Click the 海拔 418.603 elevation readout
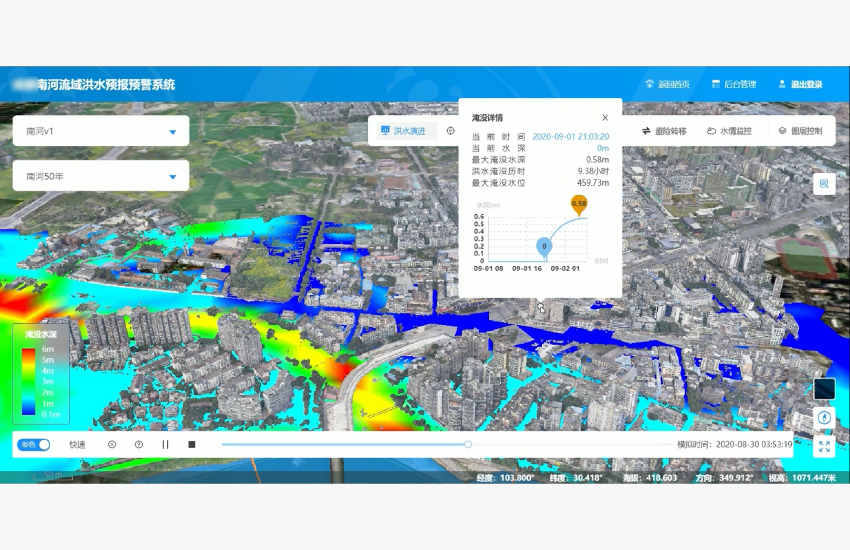This screenshot has width=850, height=550. click(652, 477)
